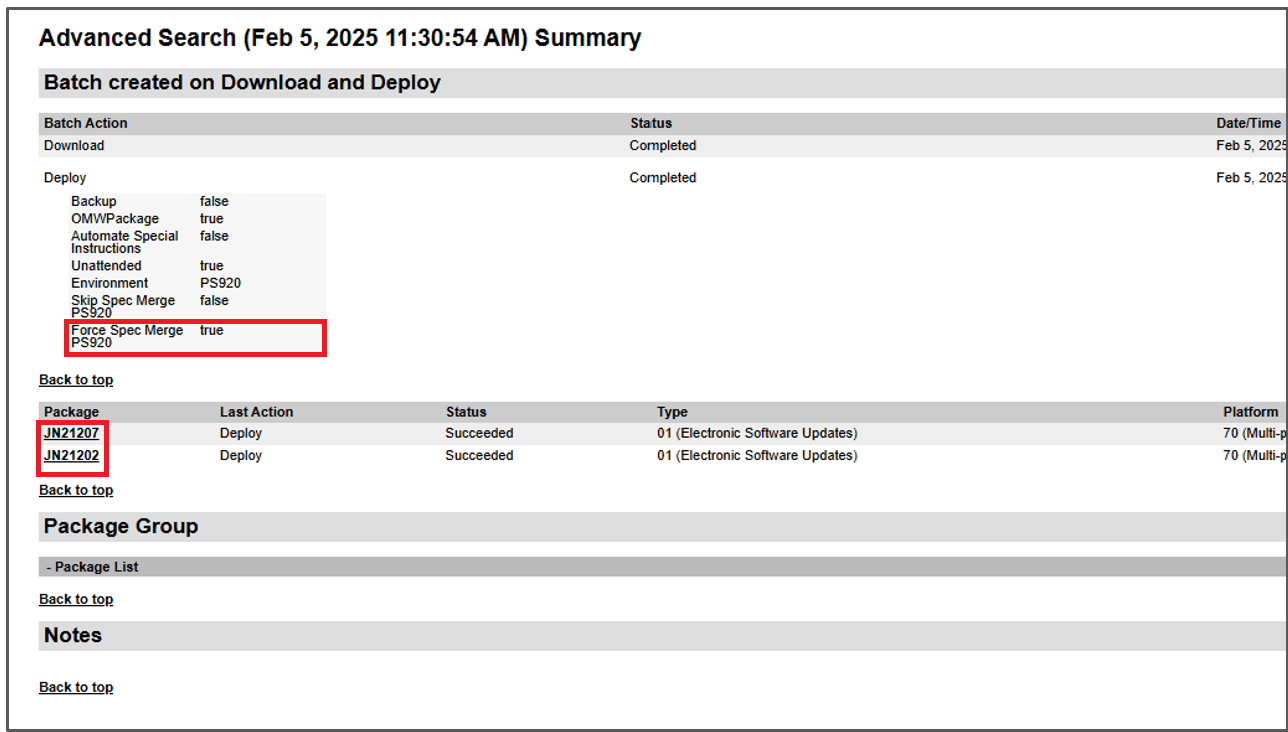Screen dimensions: 1288x732
Task: Click the Package Group section header
Action: [x=120, y=526]
